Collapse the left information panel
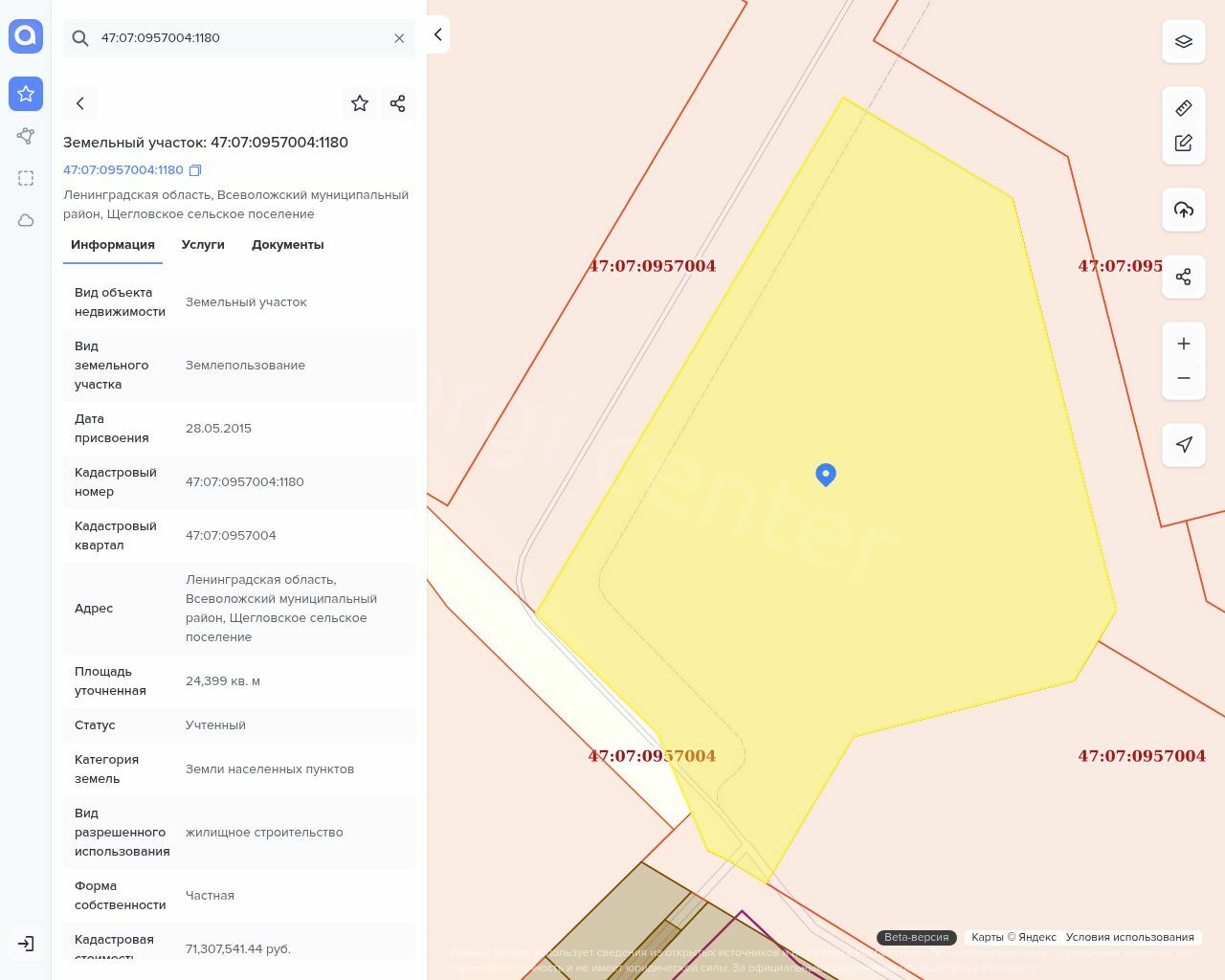The width and height of the screenshot is (1225, 980). point(437,34)
